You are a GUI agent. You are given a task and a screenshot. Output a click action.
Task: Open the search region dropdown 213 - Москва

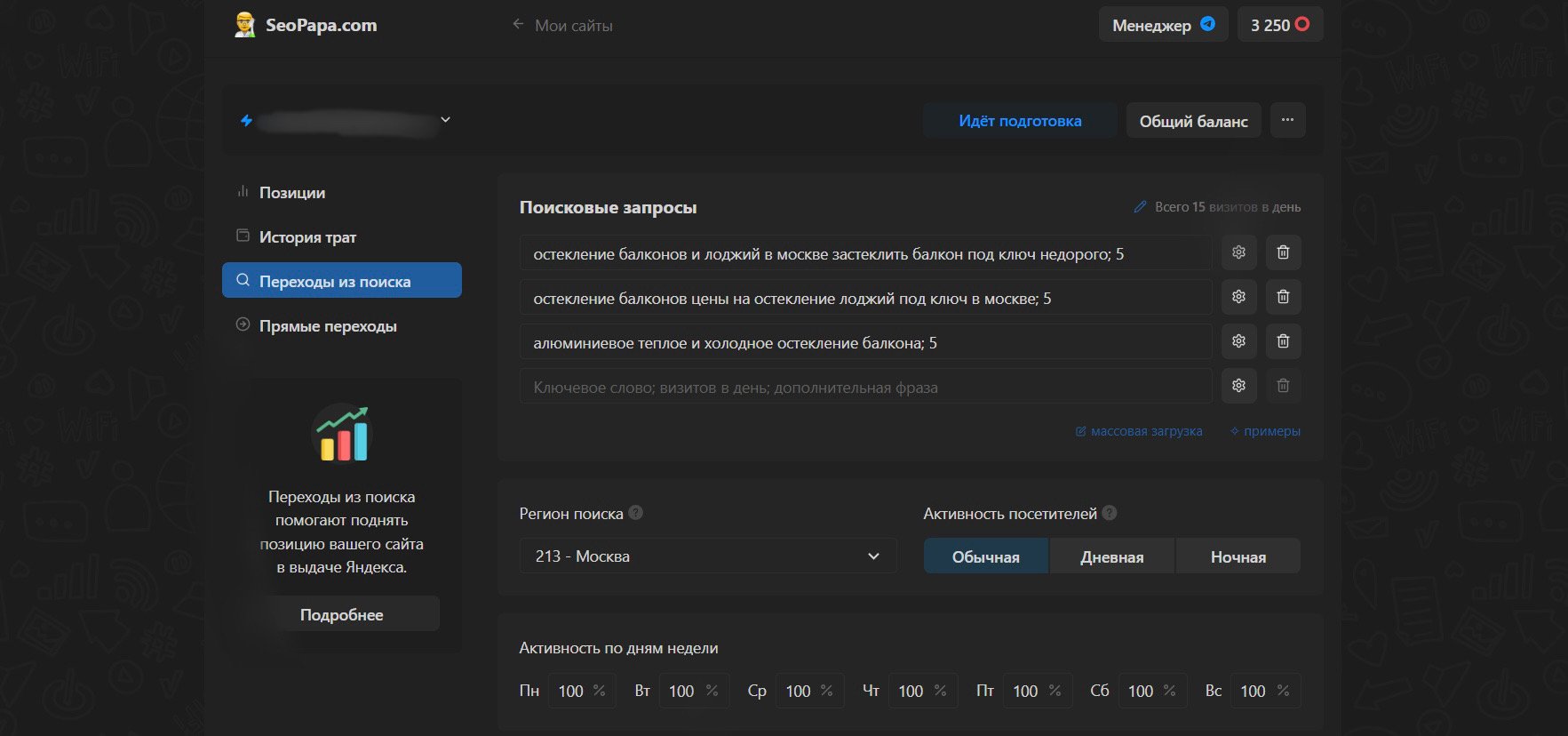click(707, 556)
